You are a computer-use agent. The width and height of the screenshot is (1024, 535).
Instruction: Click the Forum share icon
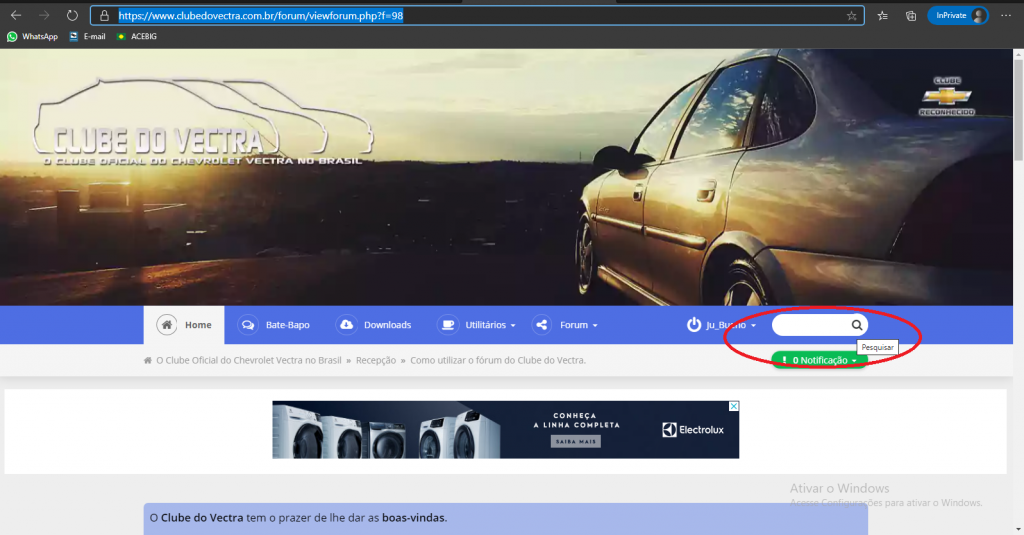[x=541, y=325]
